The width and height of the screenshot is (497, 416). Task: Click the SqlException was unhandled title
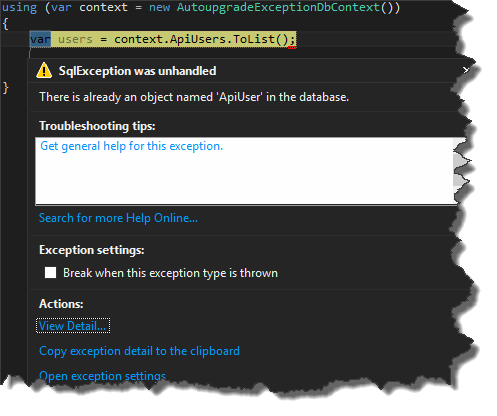[x=137, y=71]
